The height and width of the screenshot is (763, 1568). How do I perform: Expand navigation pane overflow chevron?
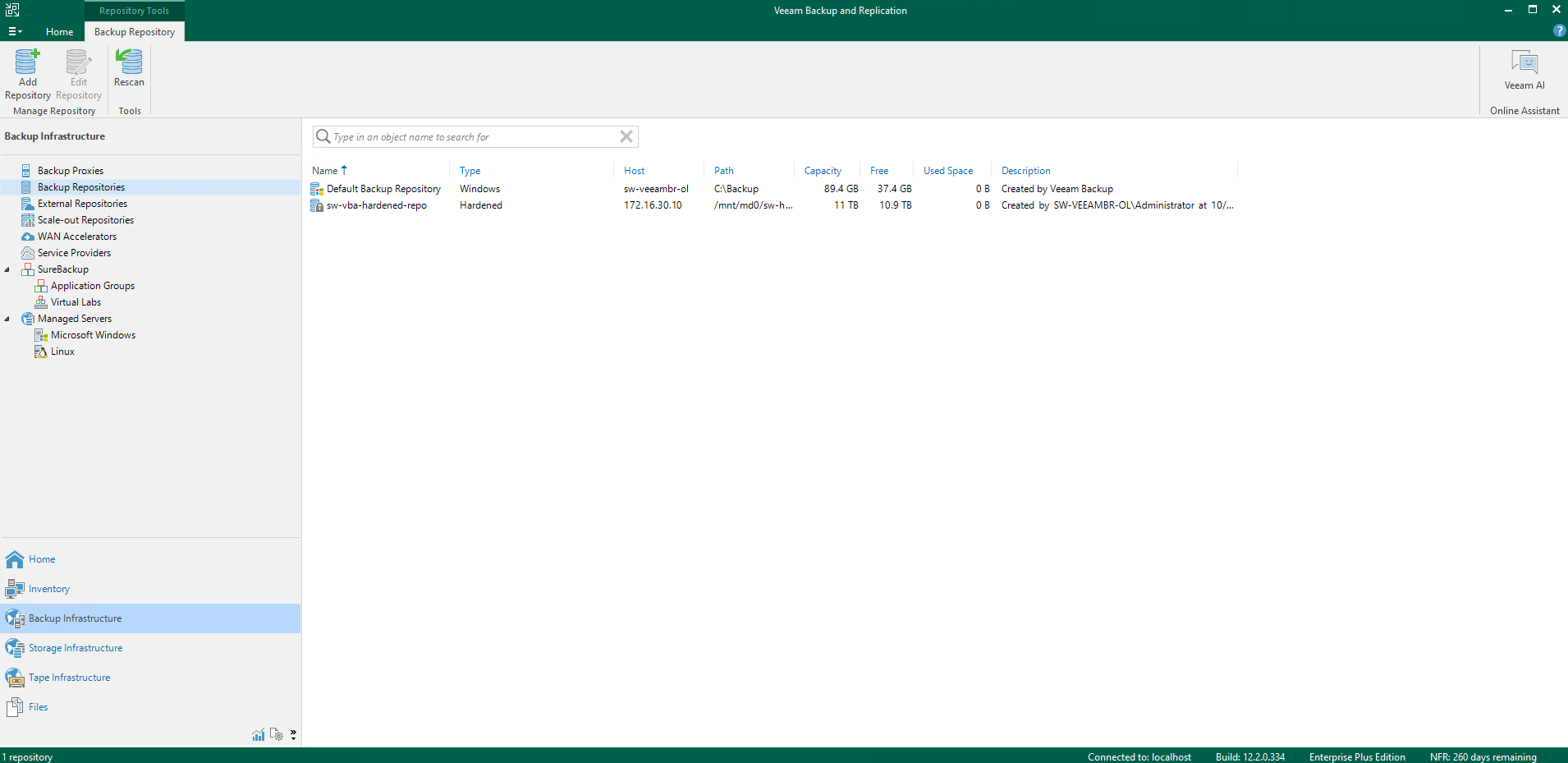pyautogui.click(x=293, y=734)
